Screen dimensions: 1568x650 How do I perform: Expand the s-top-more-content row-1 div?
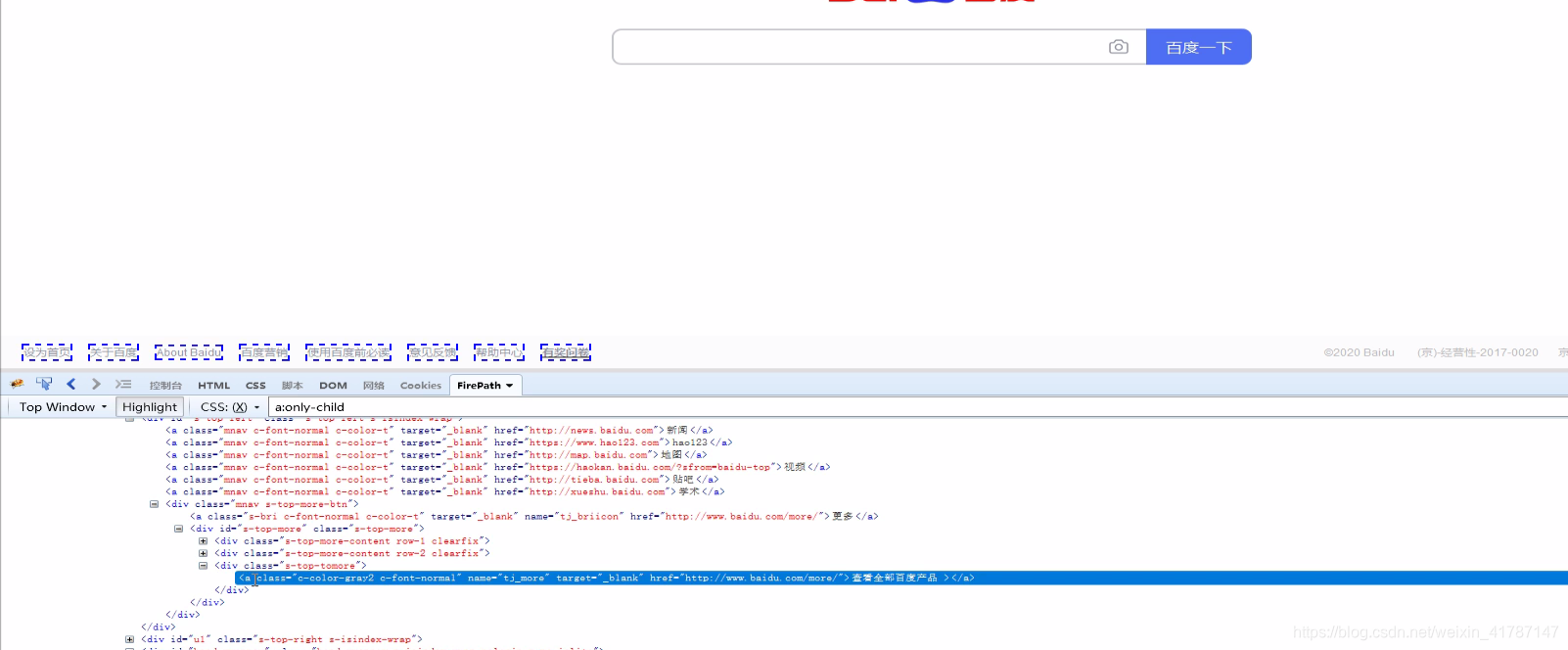[x=203, y=541]
